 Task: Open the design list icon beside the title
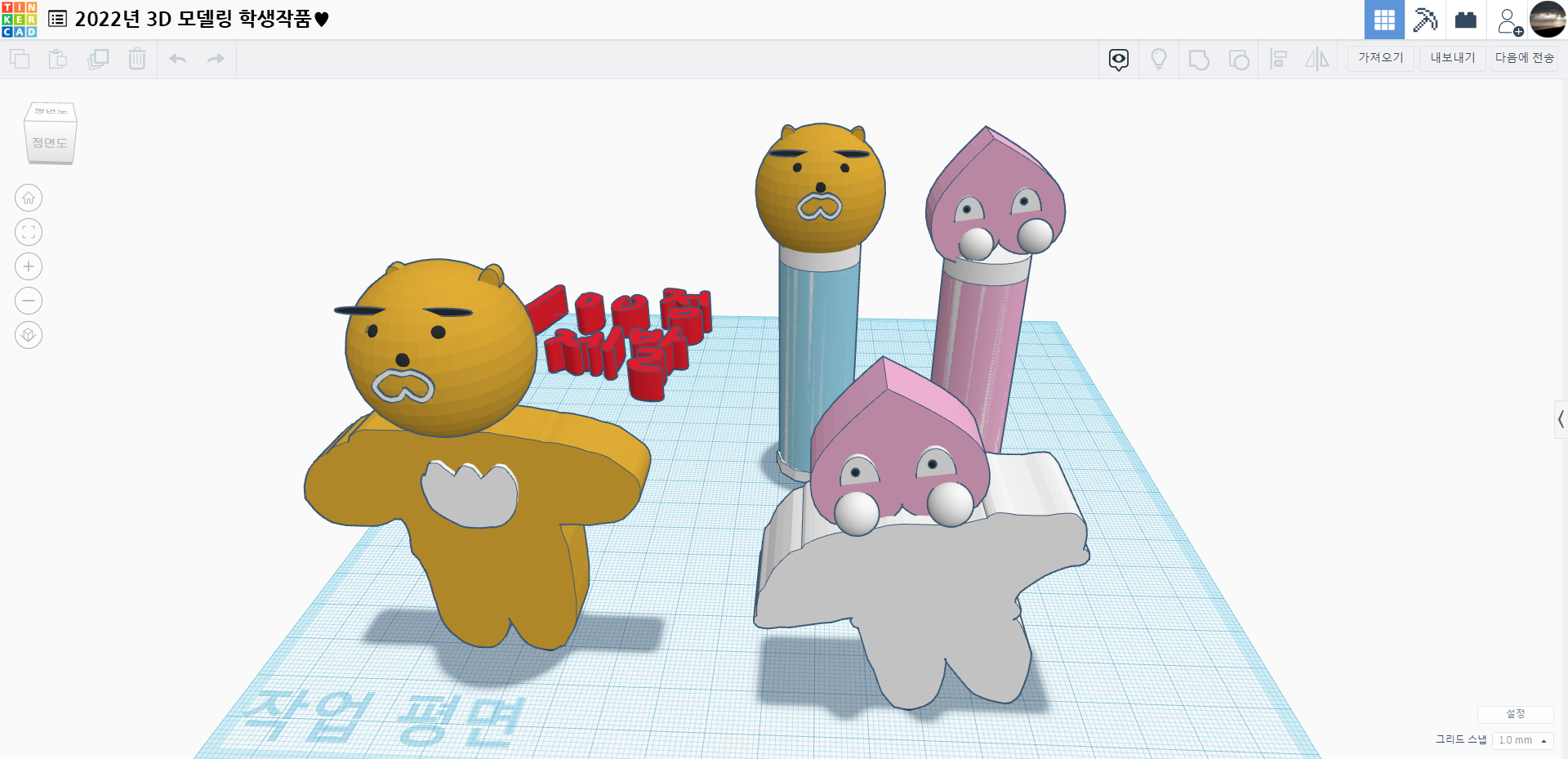click(57, 19)
